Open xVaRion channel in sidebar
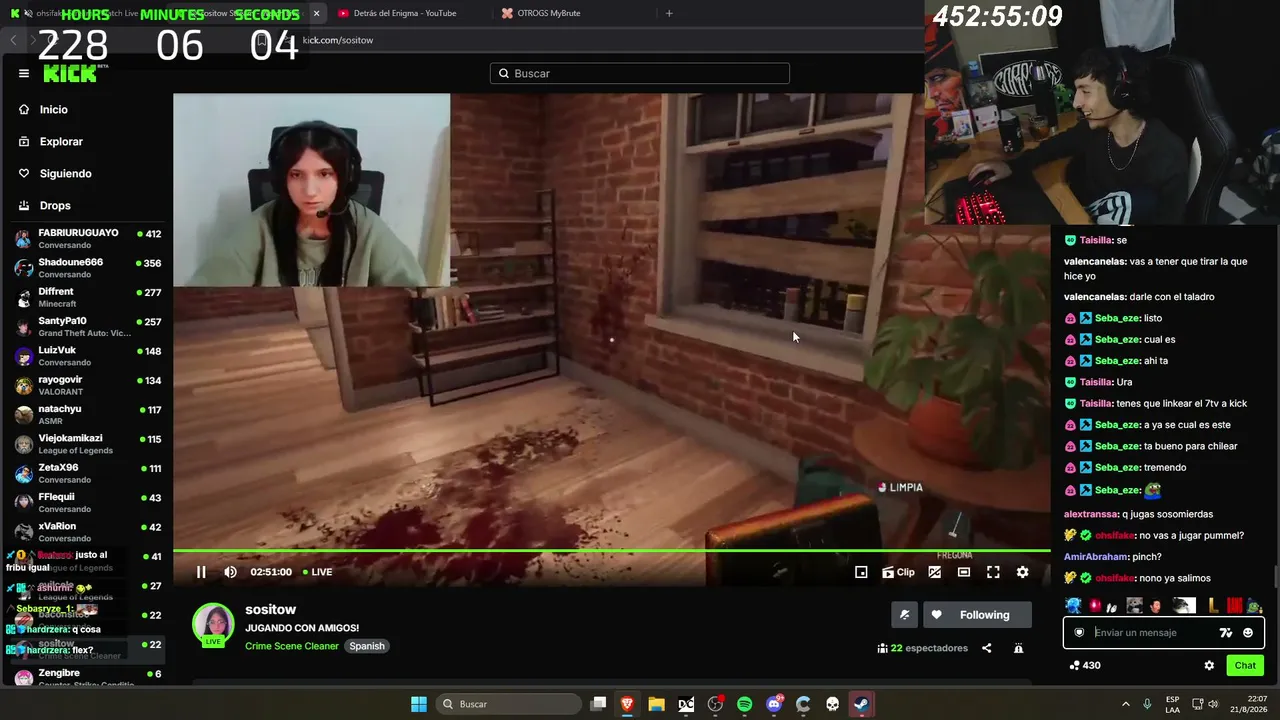Image resolution: width=1280 pixels, height=720 pixels. click(x=87, y=532)
